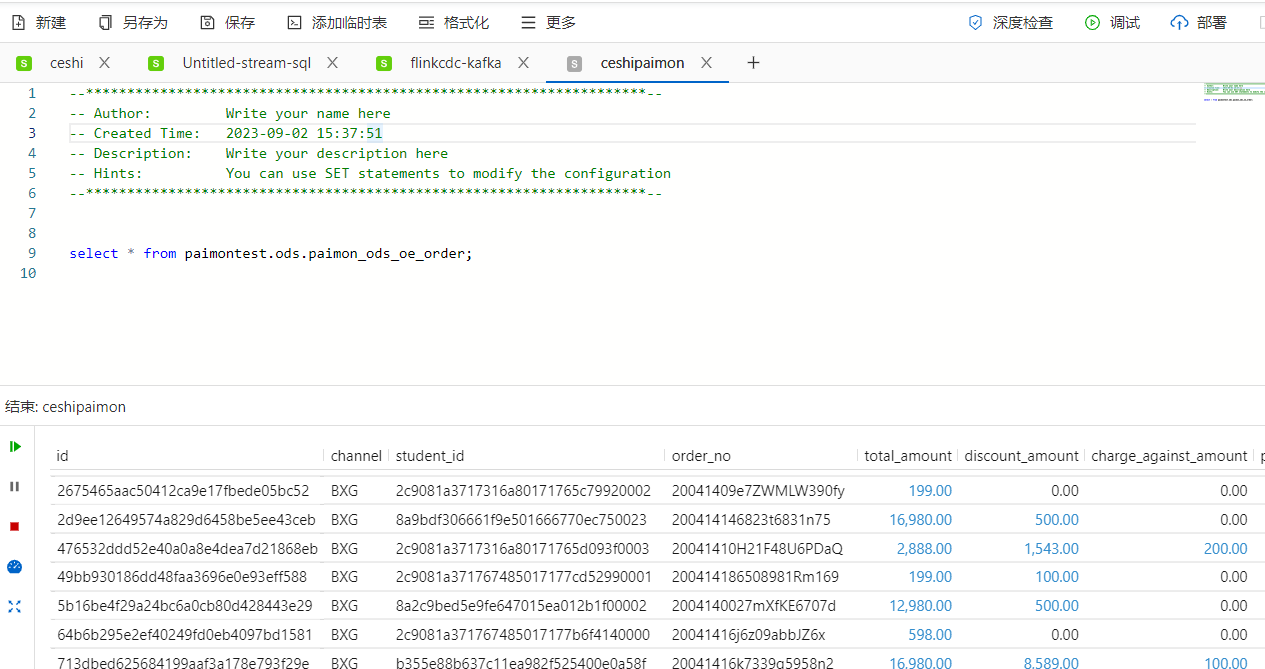Click the 新建 (New) toolbar button

(x=39, y=22)
